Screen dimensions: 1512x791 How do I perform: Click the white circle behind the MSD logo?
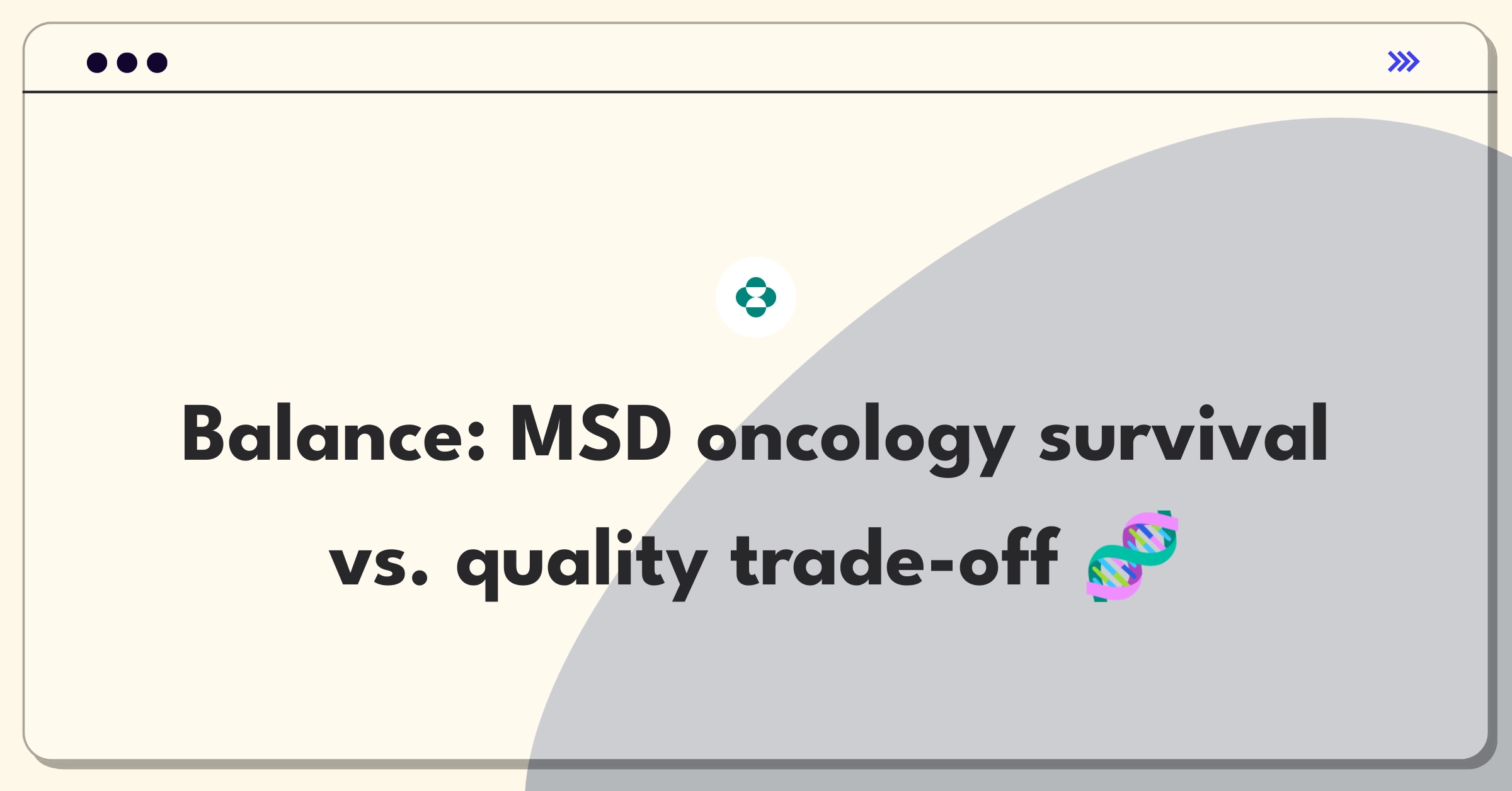[x=756, y=297]
